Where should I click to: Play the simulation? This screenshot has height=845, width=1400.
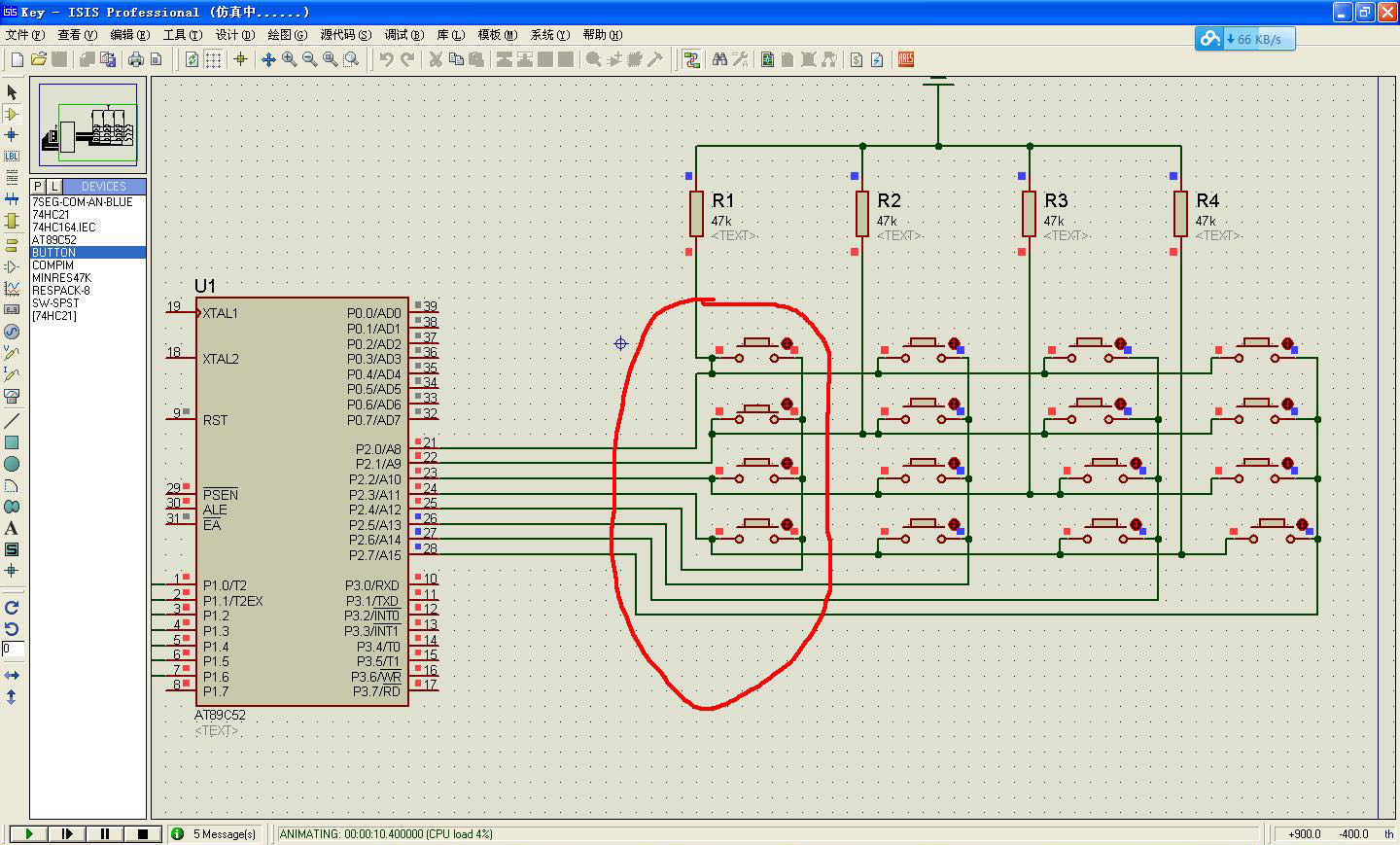click(28, 833)
